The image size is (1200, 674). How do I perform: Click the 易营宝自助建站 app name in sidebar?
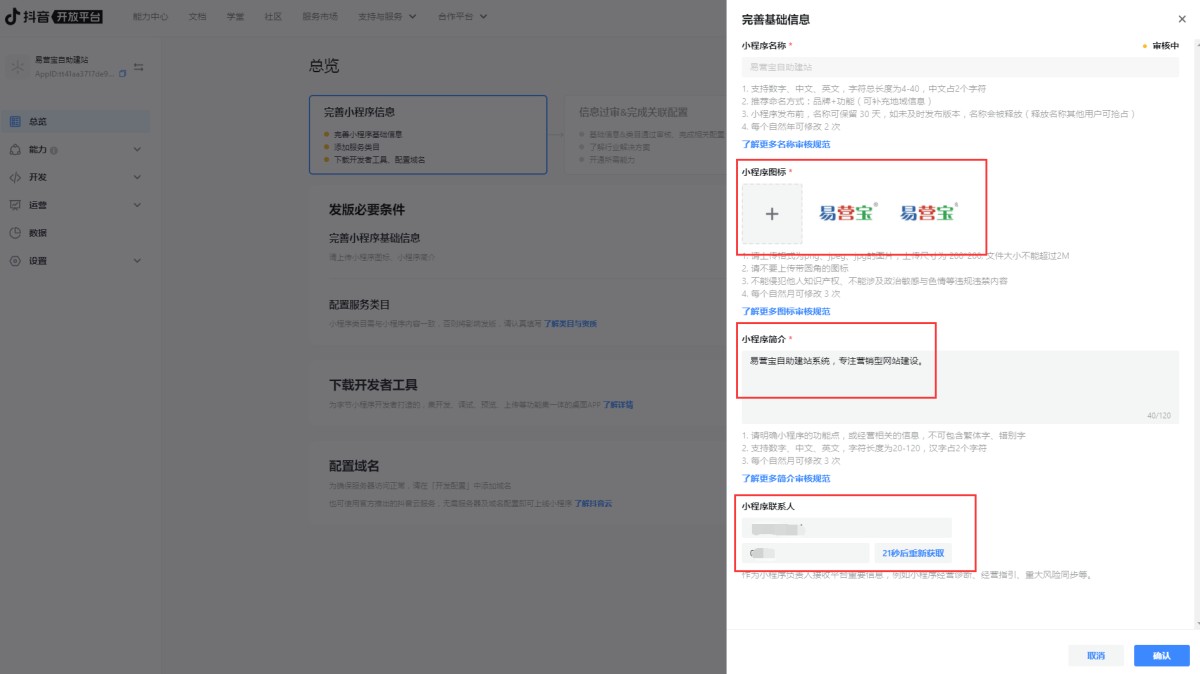[62, 61]
